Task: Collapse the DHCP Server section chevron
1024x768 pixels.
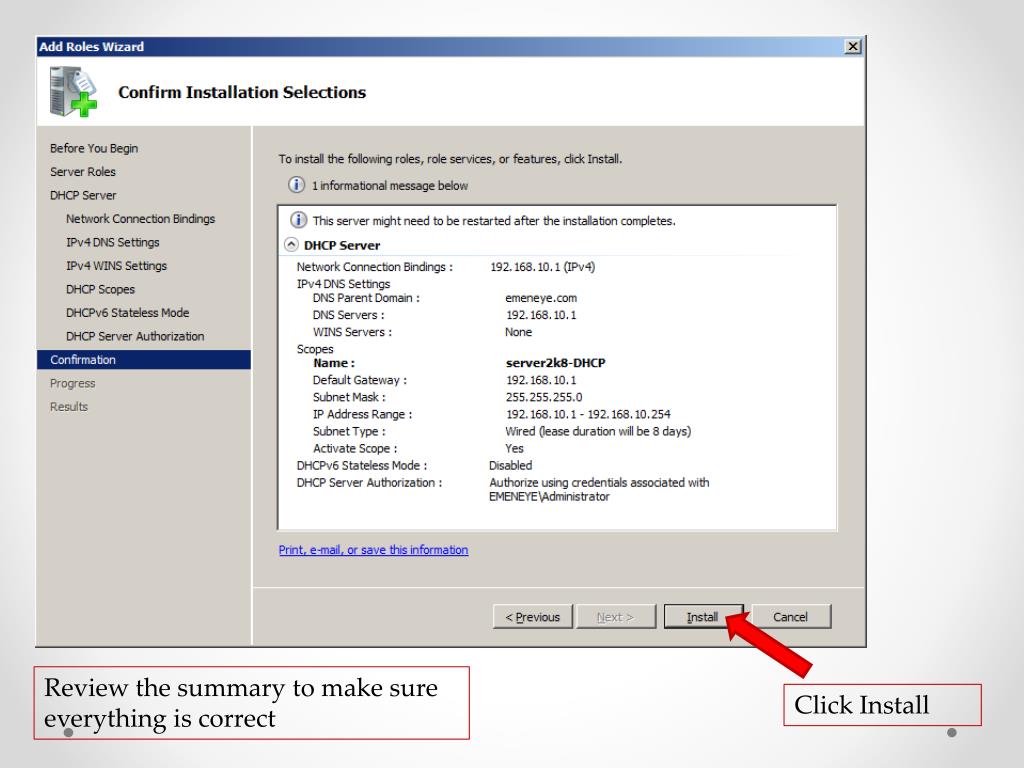Action: pyautogui.click(x=291, y=245)
